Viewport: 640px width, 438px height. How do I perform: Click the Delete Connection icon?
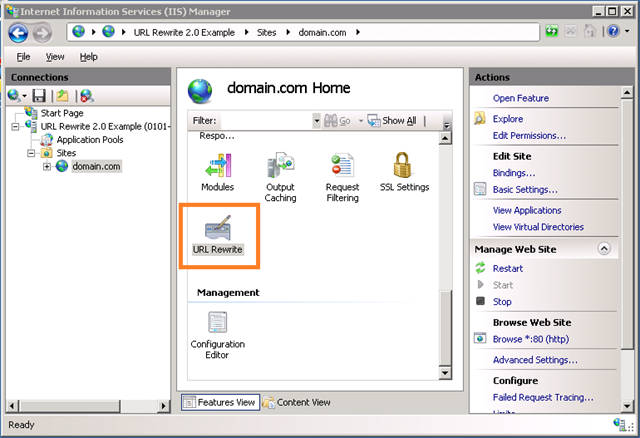87,96
